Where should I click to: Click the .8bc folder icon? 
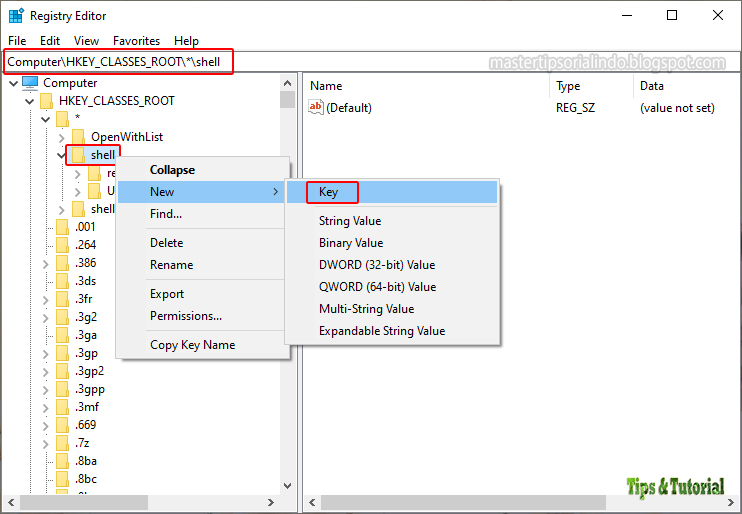coord(62,479)
